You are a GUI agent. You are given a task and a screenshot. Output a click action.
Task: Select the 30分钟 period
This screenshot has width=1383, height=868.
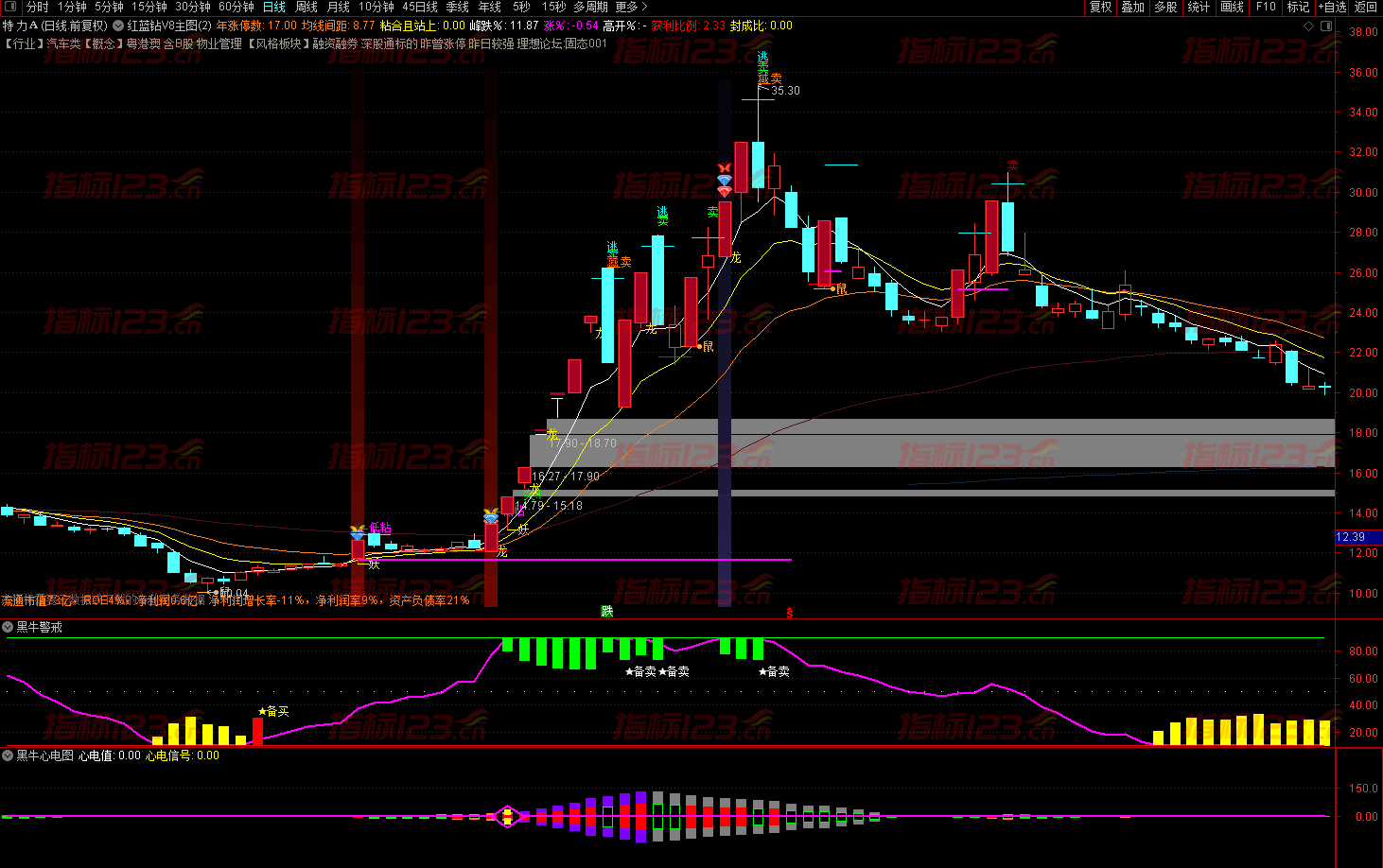(193, 7)
